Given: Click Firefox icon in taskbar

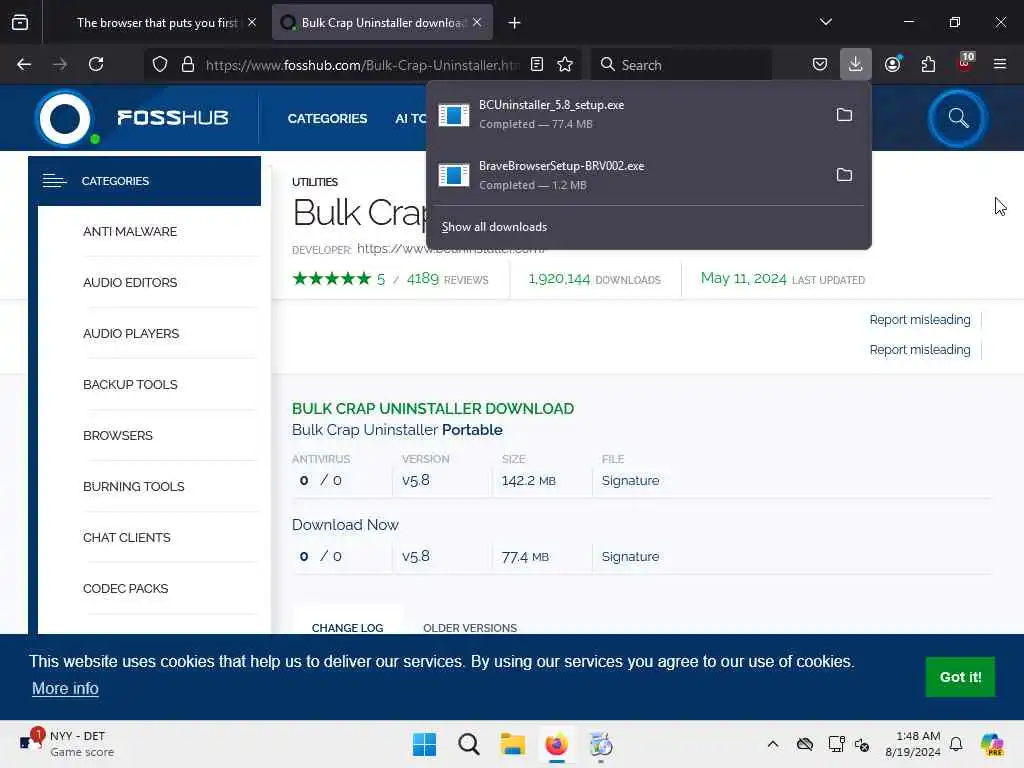Looking at the screenshot, I should (556, 744).
